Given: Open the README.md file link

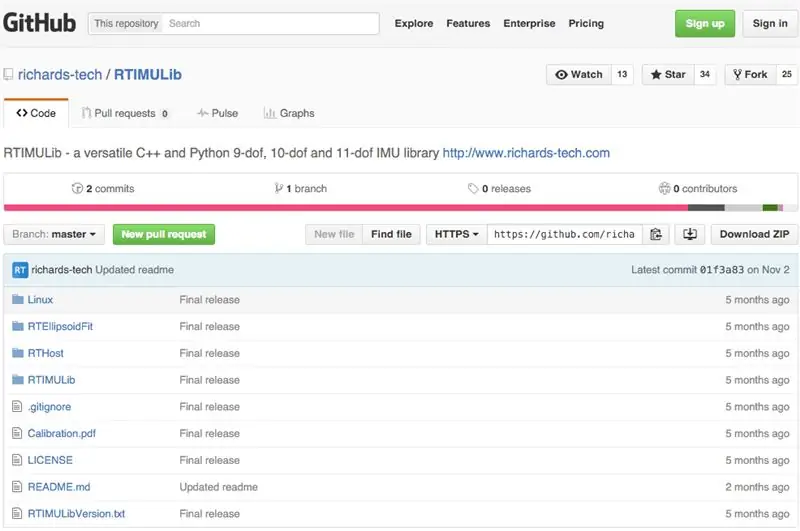Looking at the screenshot, I should (x=59, y=487).
